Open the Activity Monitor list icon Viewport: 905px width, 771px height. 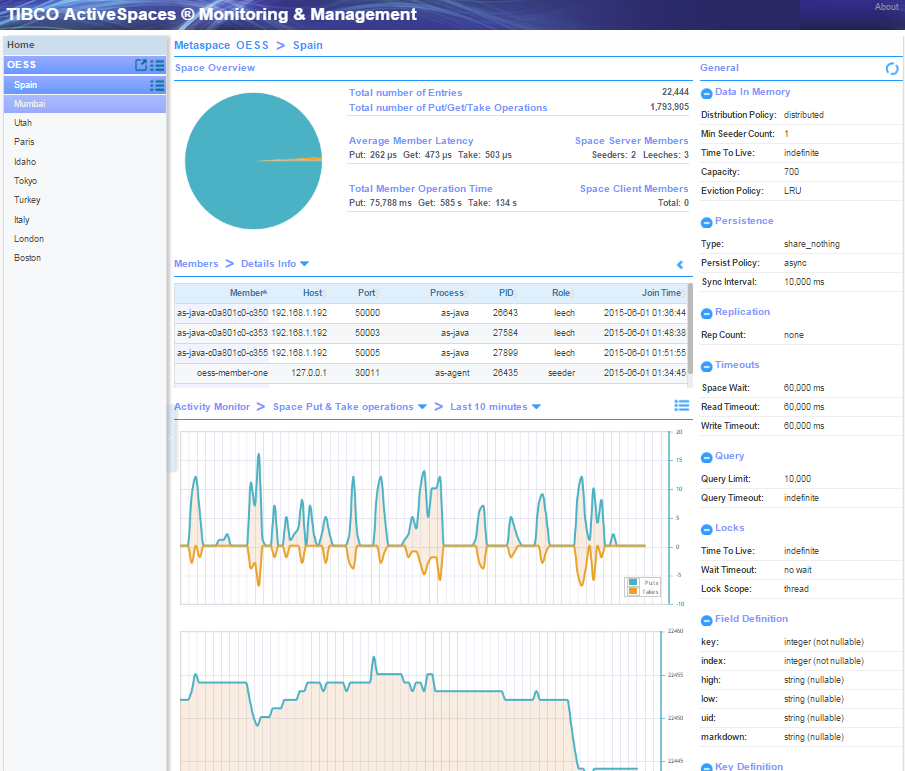point(682,405)
